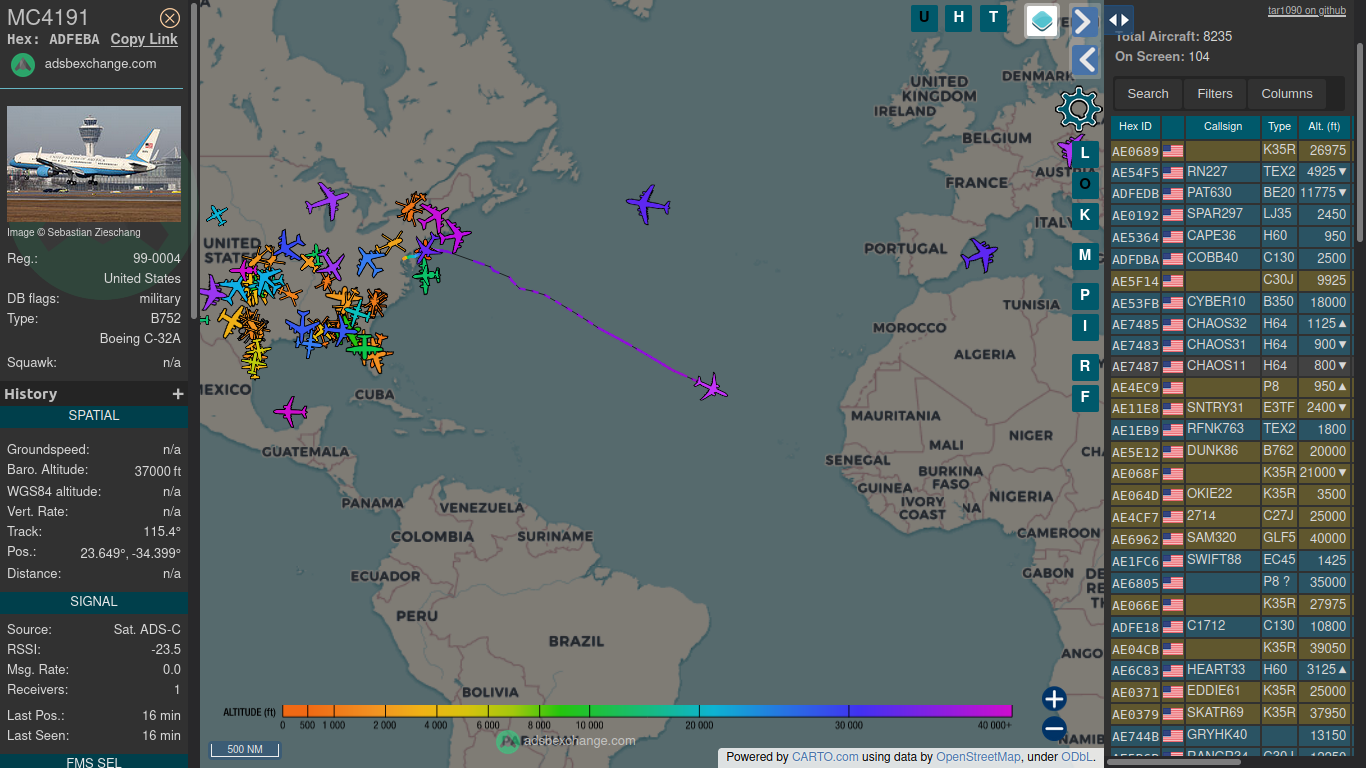Open the settings gear icon
This screenshot has width=1366, height=768.
pyautogui.click(x=1078, y=107)
